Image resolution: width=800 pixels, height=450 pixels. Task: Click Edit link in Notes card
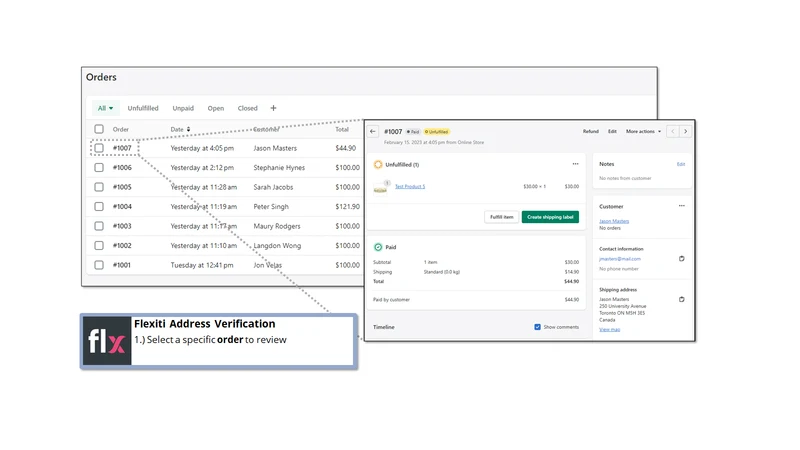pyautogui.click(x=681, y=164)
